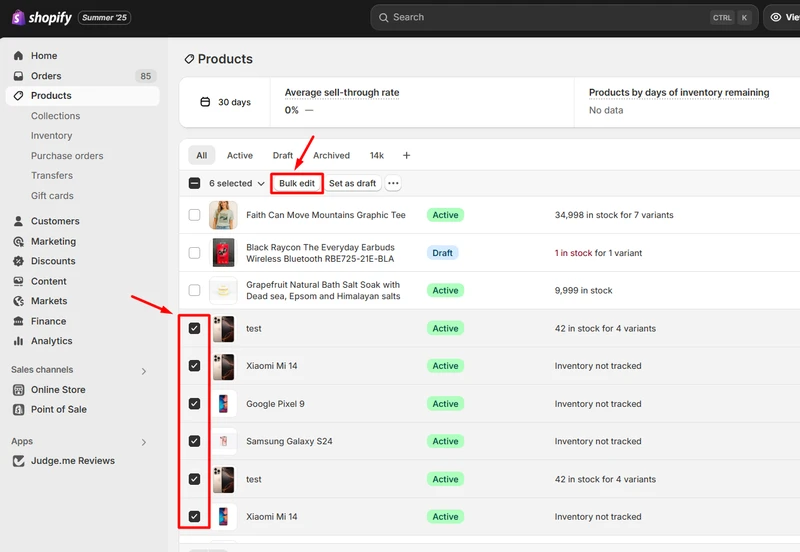Open Grapefruit Bath Salt product thumbnail
The width and height of the screenshot is (800, 552).
[x=223, y=290]
